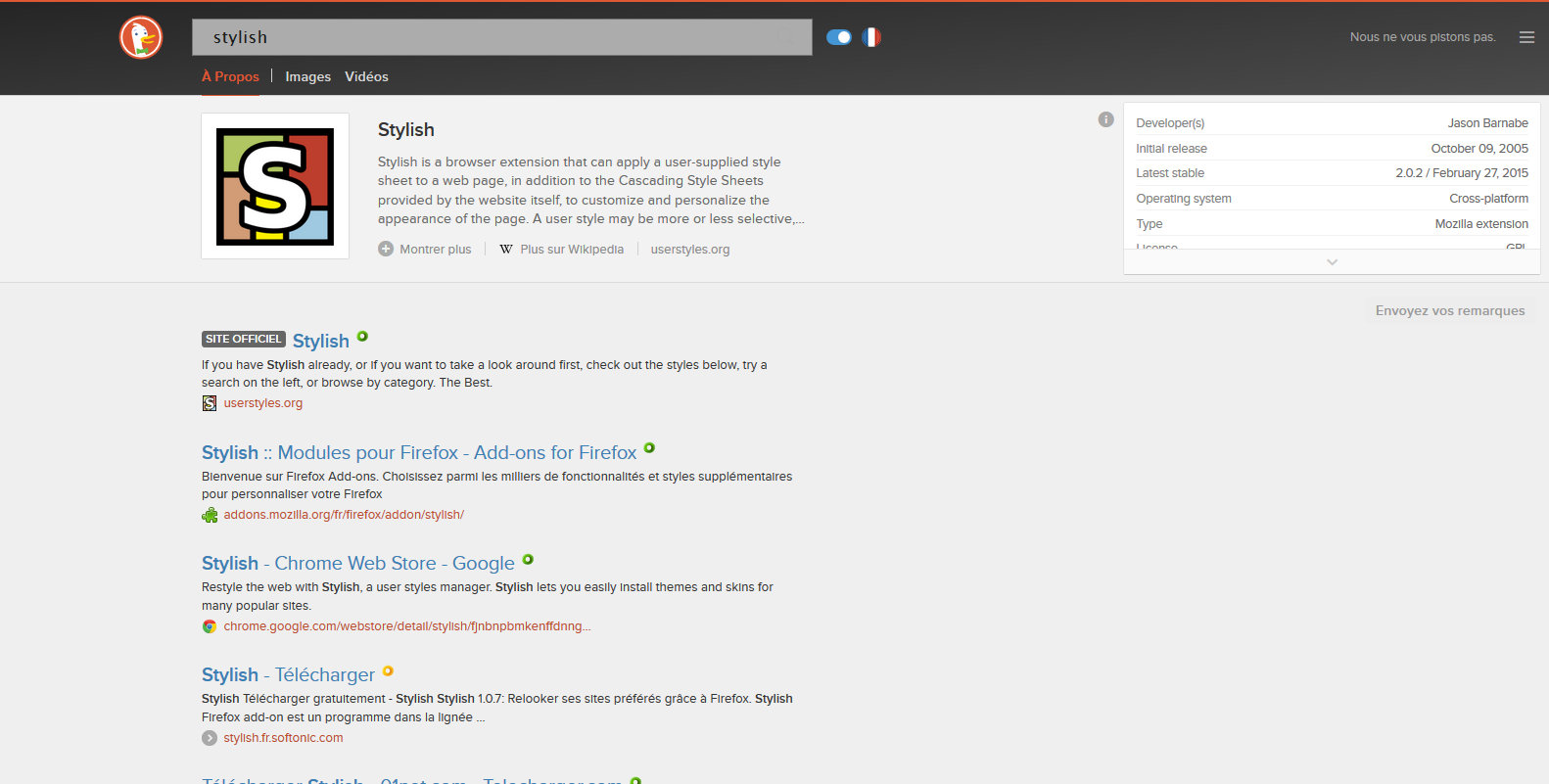Open Stylish - Télécharger result
This screenshot has height=784, width=1549.
point(288,674)
